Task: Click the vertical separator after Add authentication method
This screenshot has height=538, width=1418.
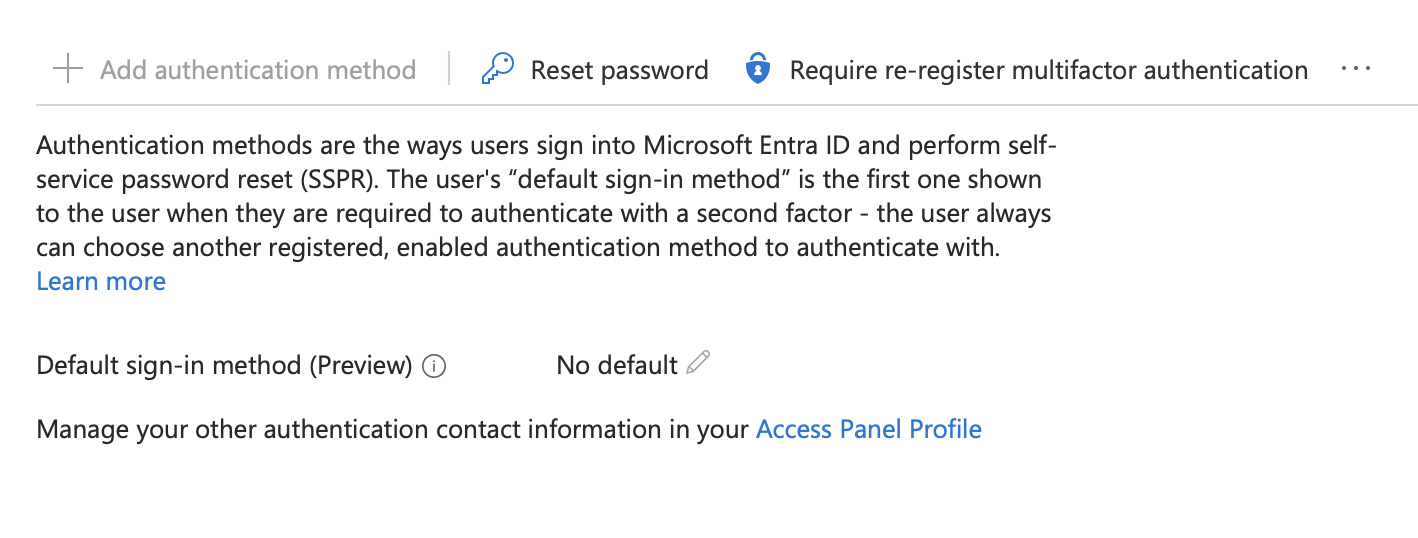Action: point(450,70)
